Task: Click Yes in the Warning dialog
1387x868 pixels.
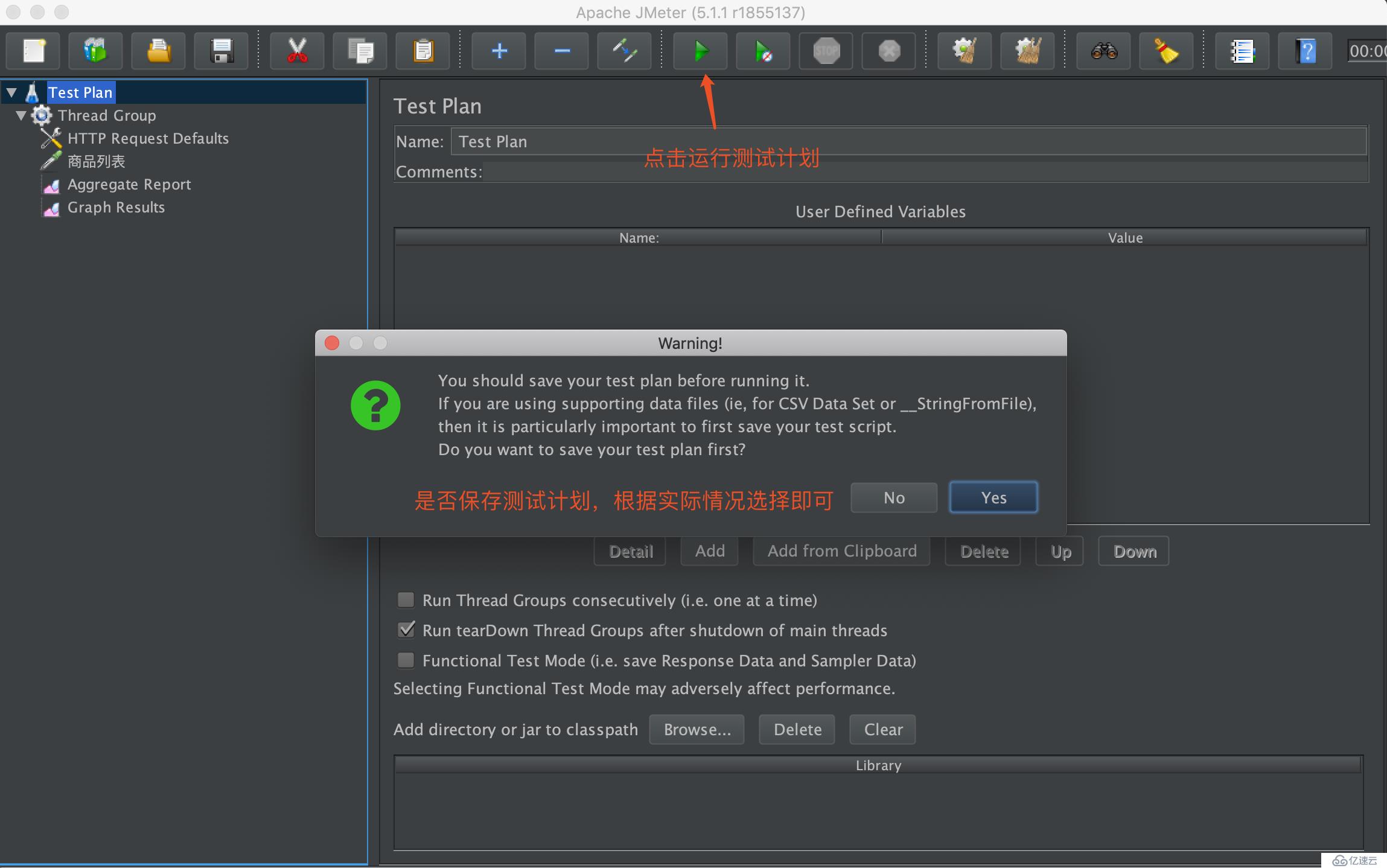Action: pos(993,497)
